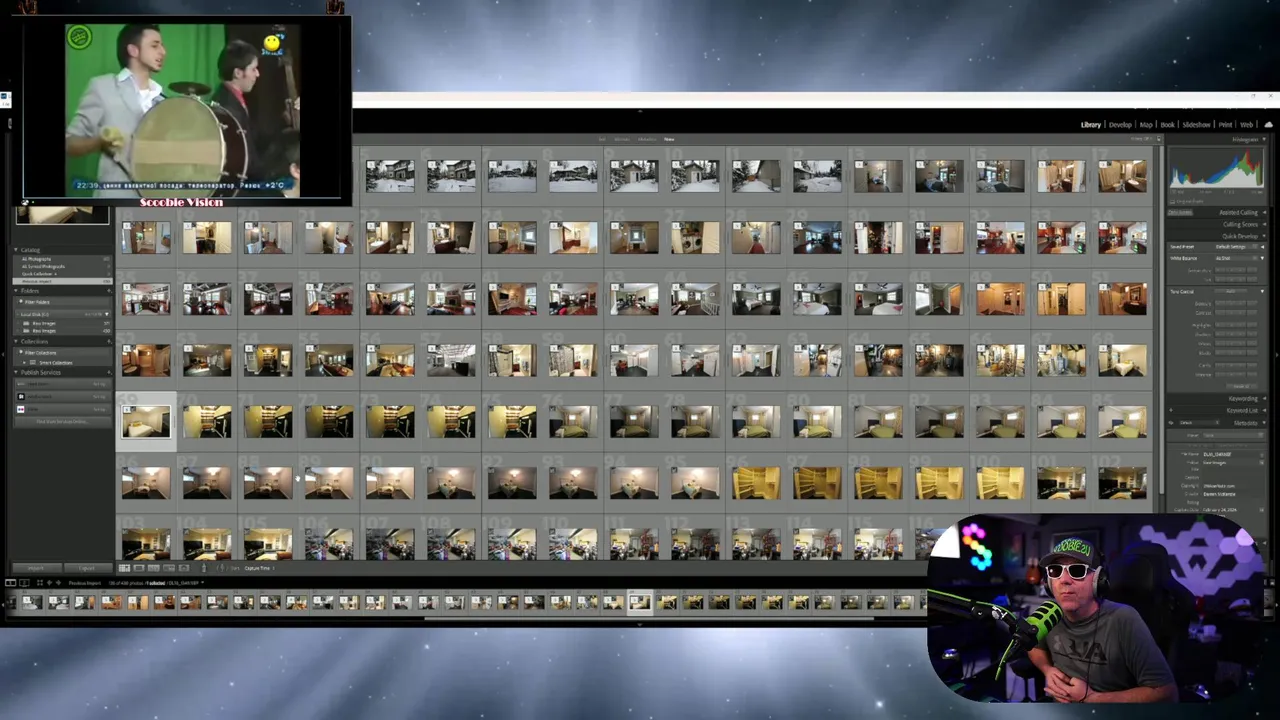The height and width of the screenshot is (720, 1280).
Task: Select the highlighted thumbnail in the filmstrip
Action: point(640,602)
